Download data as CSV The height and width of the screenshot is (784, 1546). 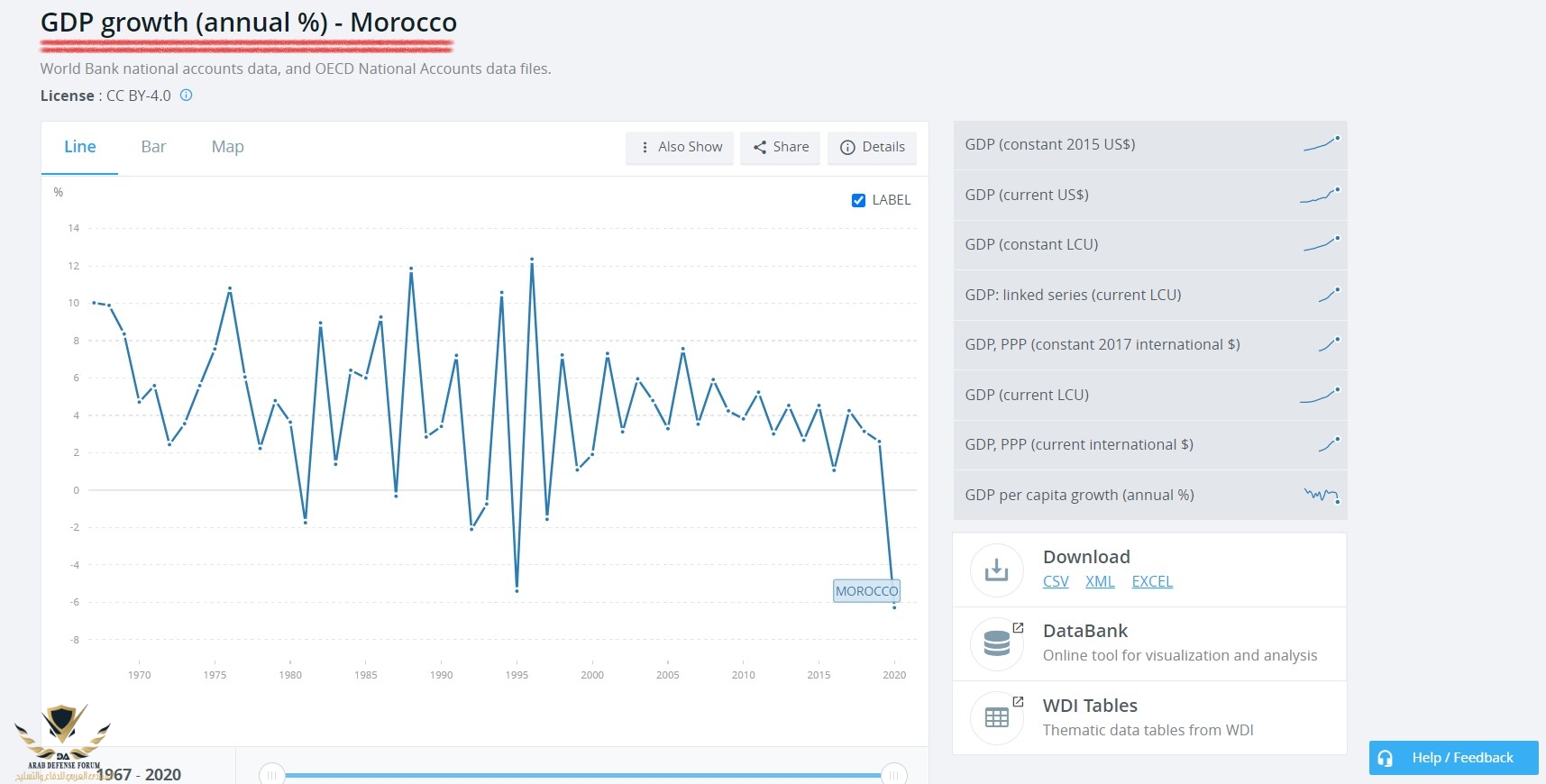pyautogui.click(x=1055, y=582)
